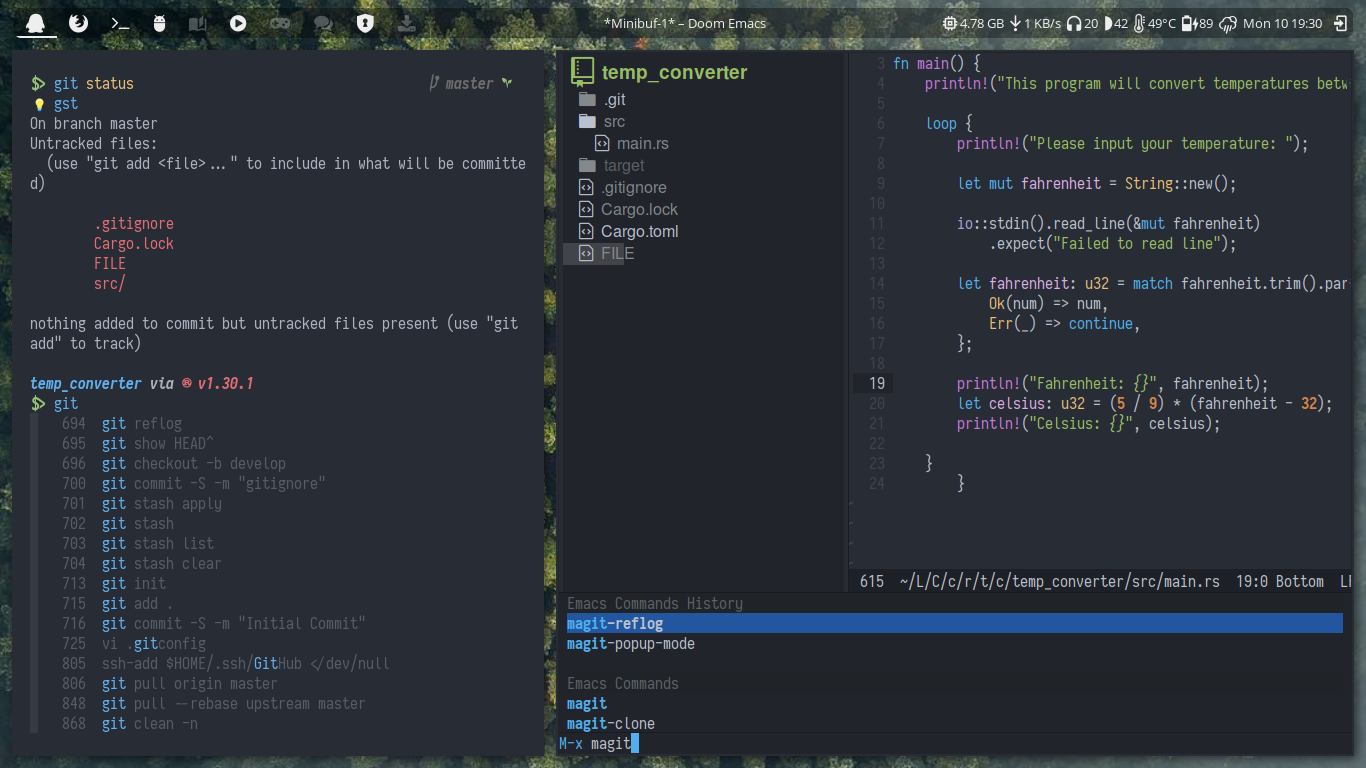Click the temp_converter project root label
Screen dimensions: 1366x768
point(674,72)
